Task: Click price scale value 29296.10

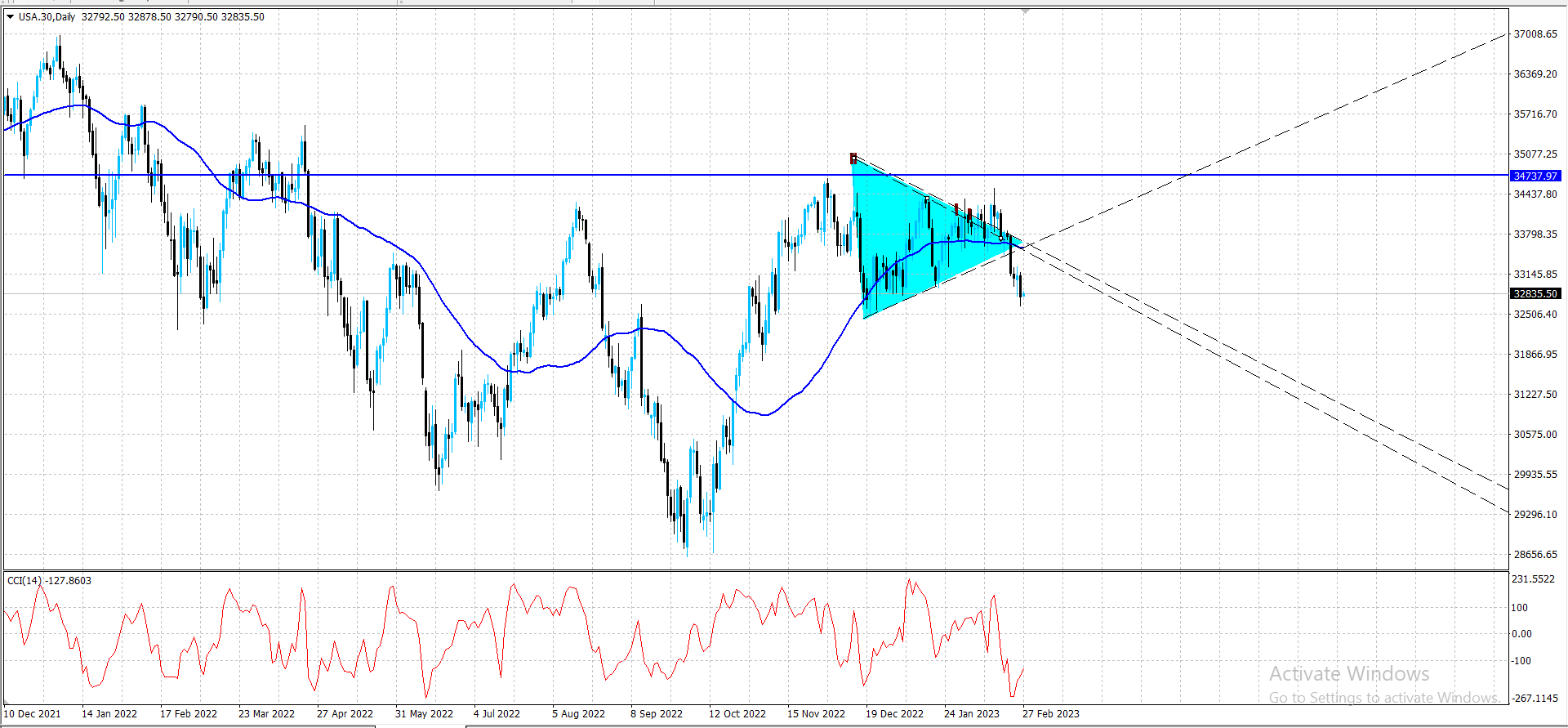Action: click(1535, 515)
